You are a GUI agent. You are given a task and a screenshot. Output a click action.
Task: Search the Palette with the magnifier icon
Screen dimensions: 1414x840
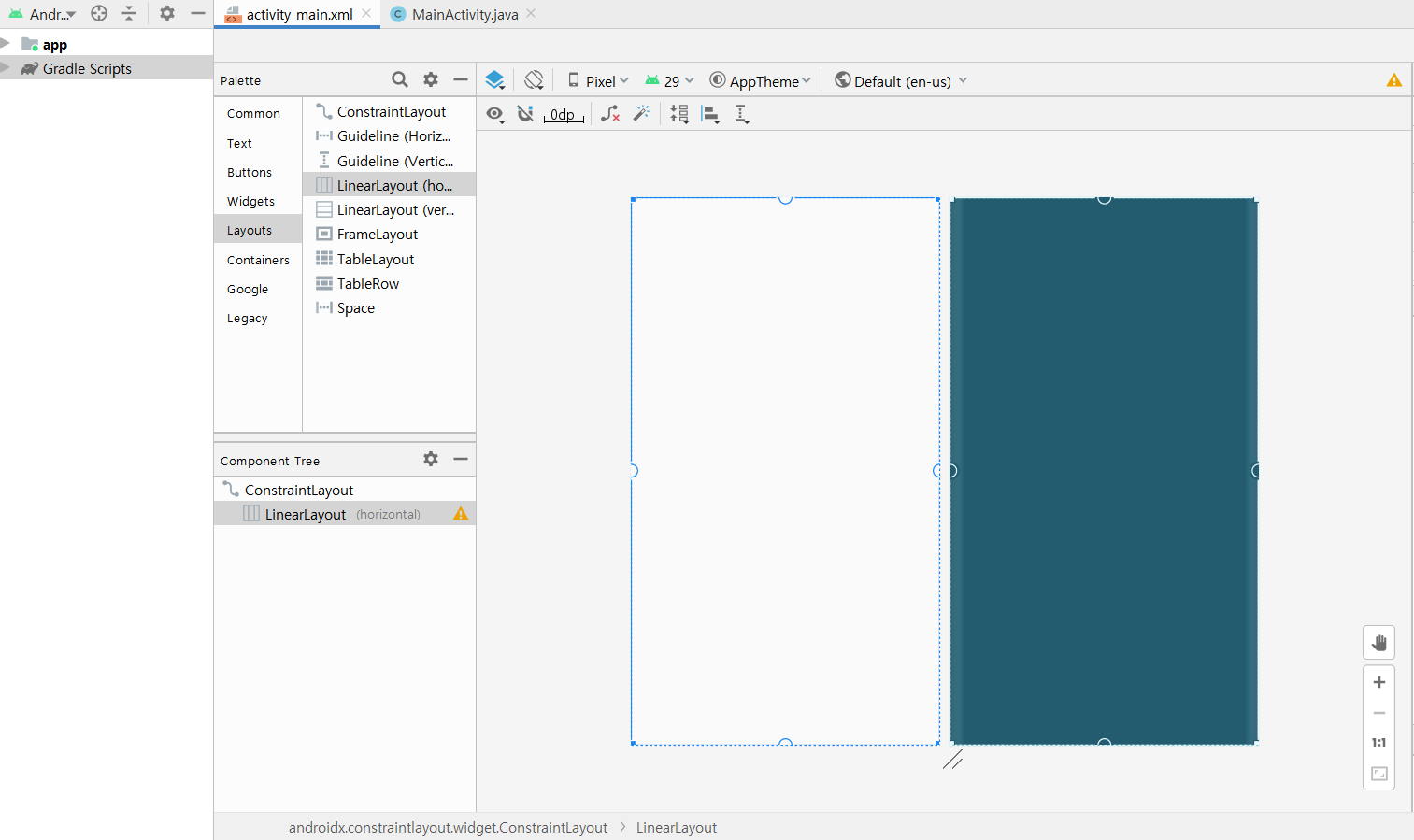(399, 80)
